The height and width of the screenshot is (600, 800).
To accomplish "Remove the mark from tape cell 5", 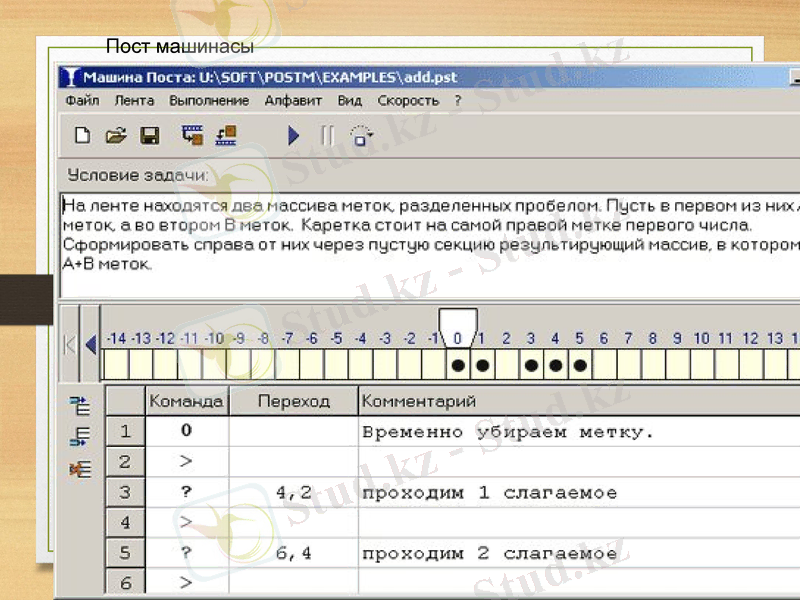I will pos(579,365).
